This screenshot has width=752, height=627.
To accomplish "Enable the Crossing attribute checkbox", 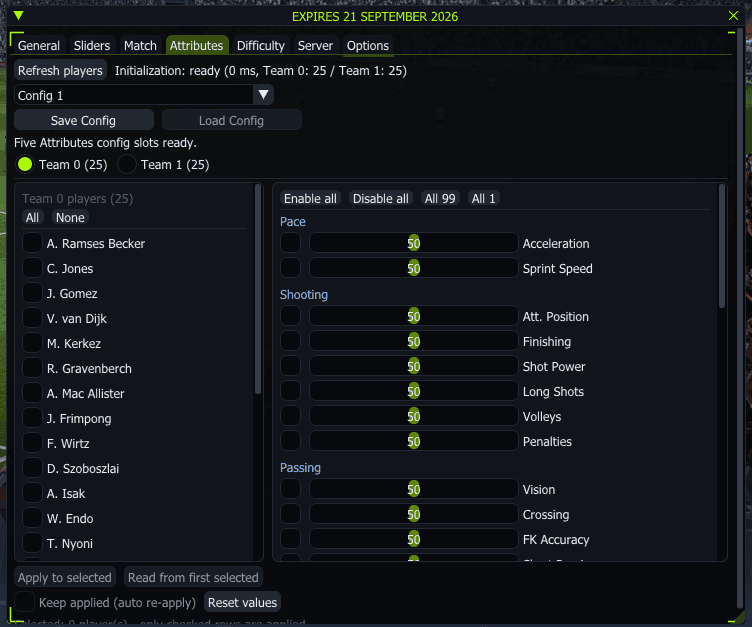I will click(x=291, y=513).
